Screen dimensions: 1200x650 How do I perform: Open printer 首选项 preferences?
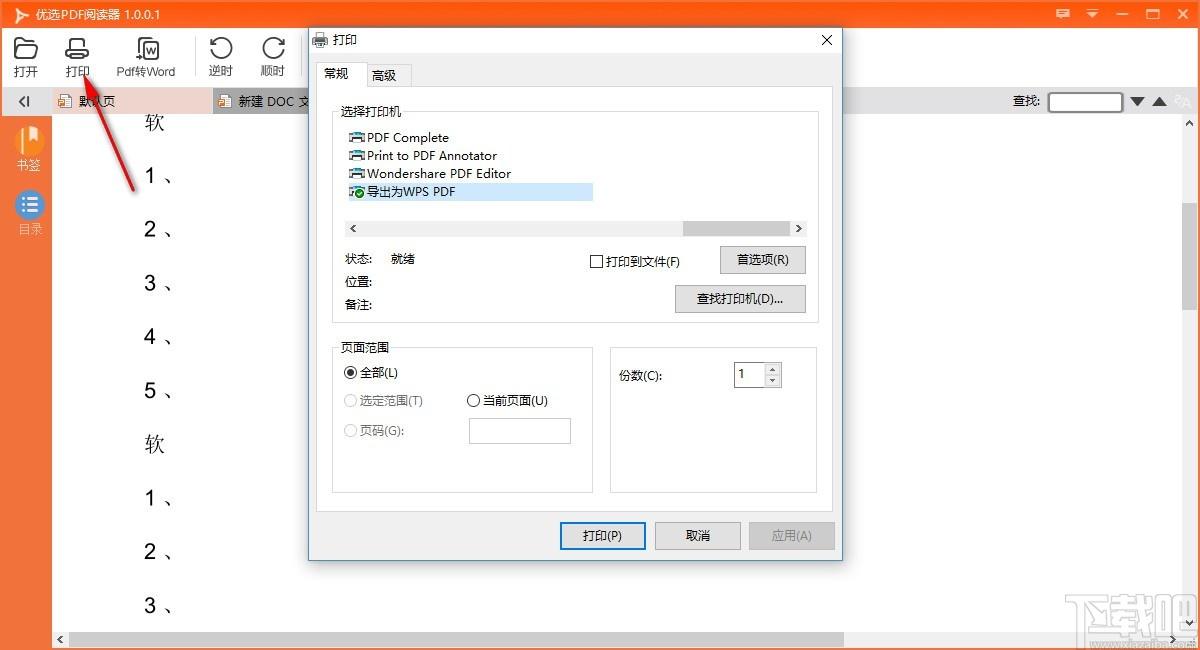pos(763,260)
